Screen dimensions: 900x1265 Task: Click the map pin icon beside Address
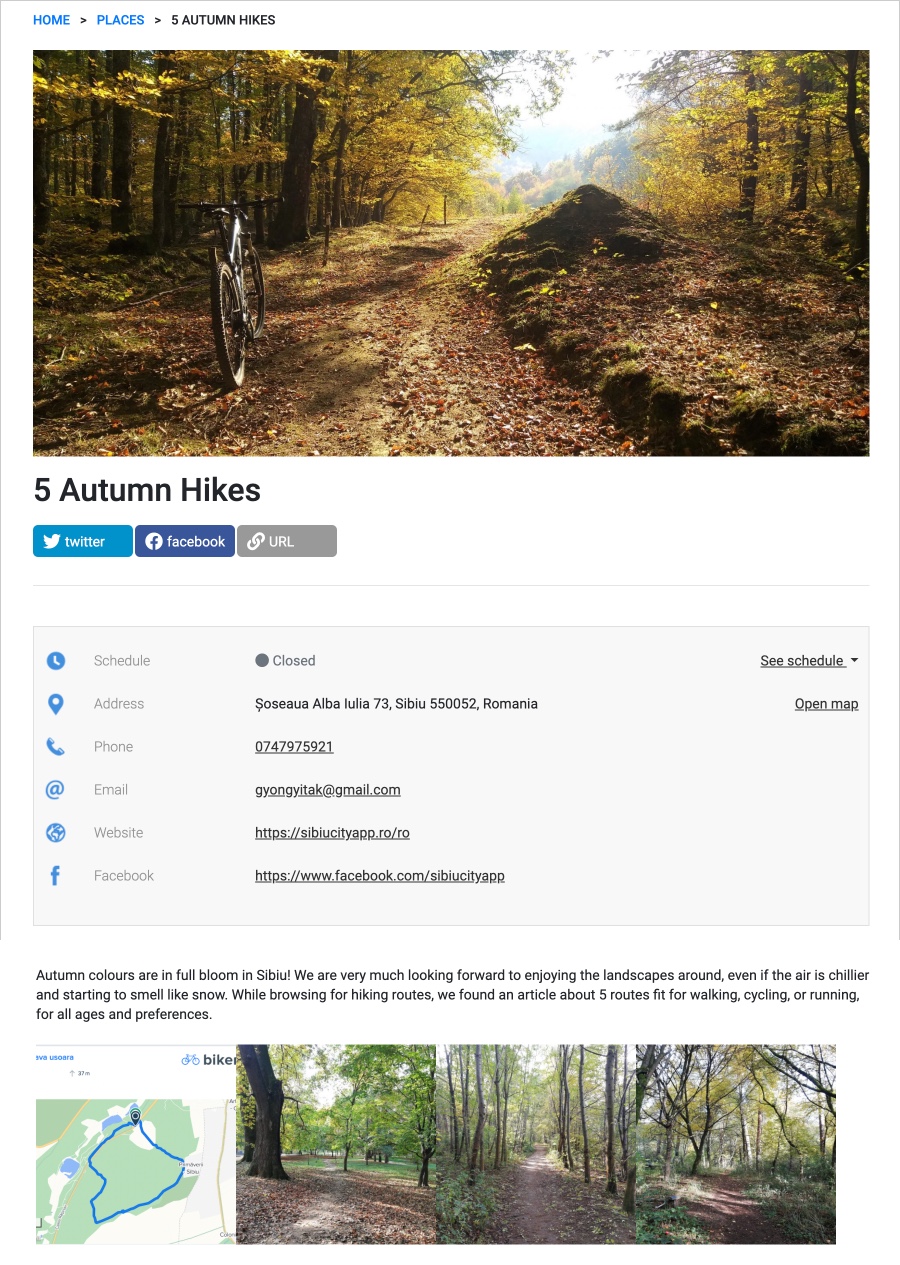(x=56, y=704)
